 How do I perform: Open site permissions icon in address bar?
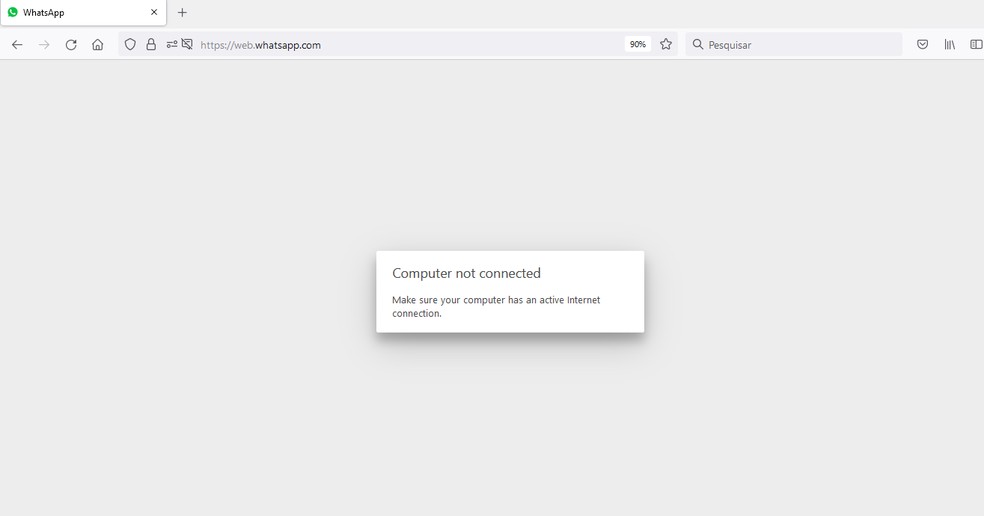(x=171, y=45)
